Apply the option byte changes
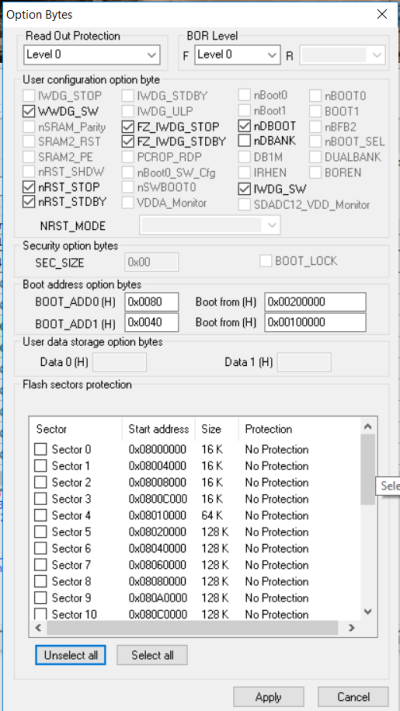The height and width of the screenshot is (711, 400). click(x=268, y=696)
